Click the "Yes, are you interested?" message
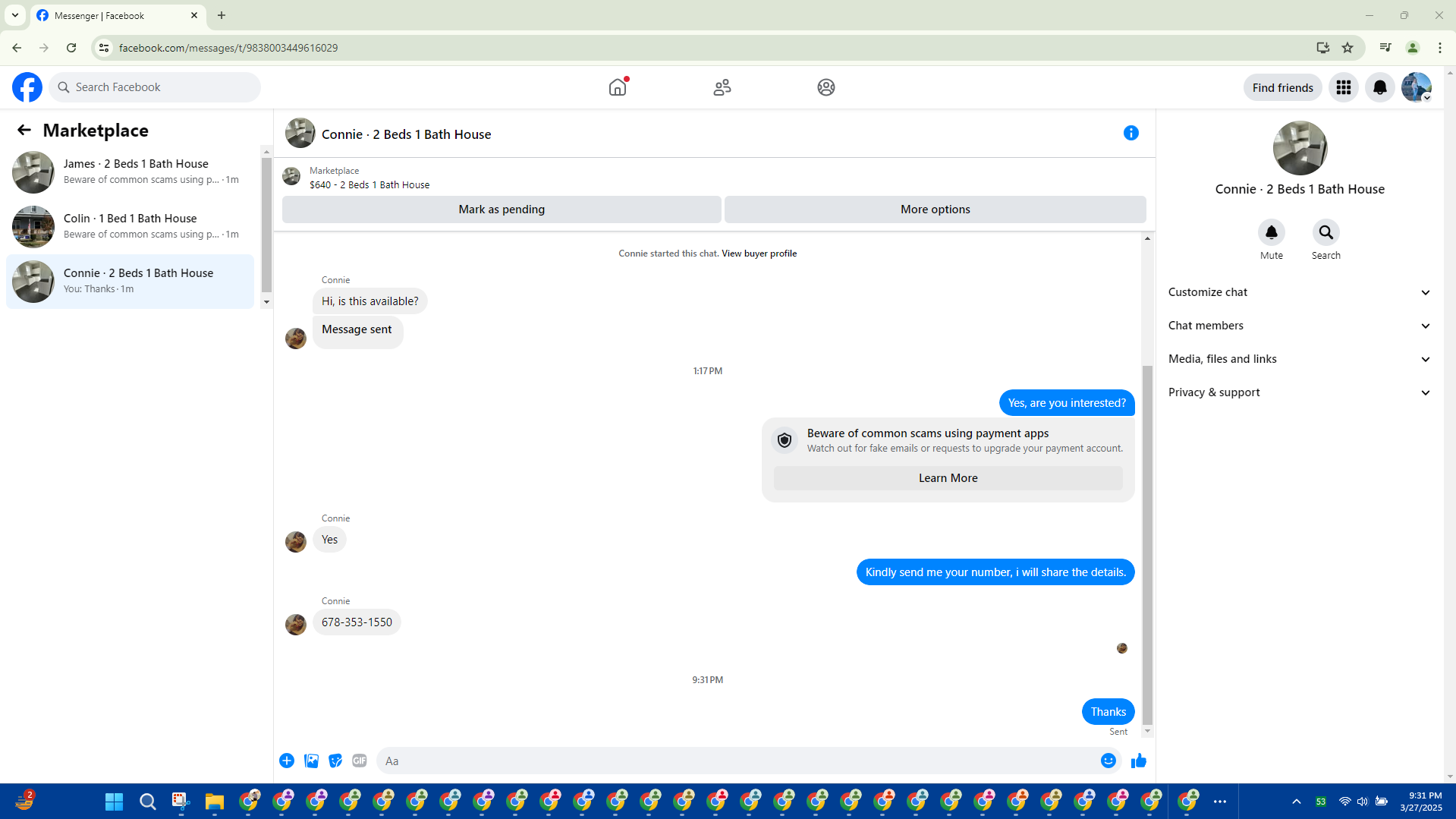The height and width of the screenshot is (819, 1456). click(x=1067, y=403)
